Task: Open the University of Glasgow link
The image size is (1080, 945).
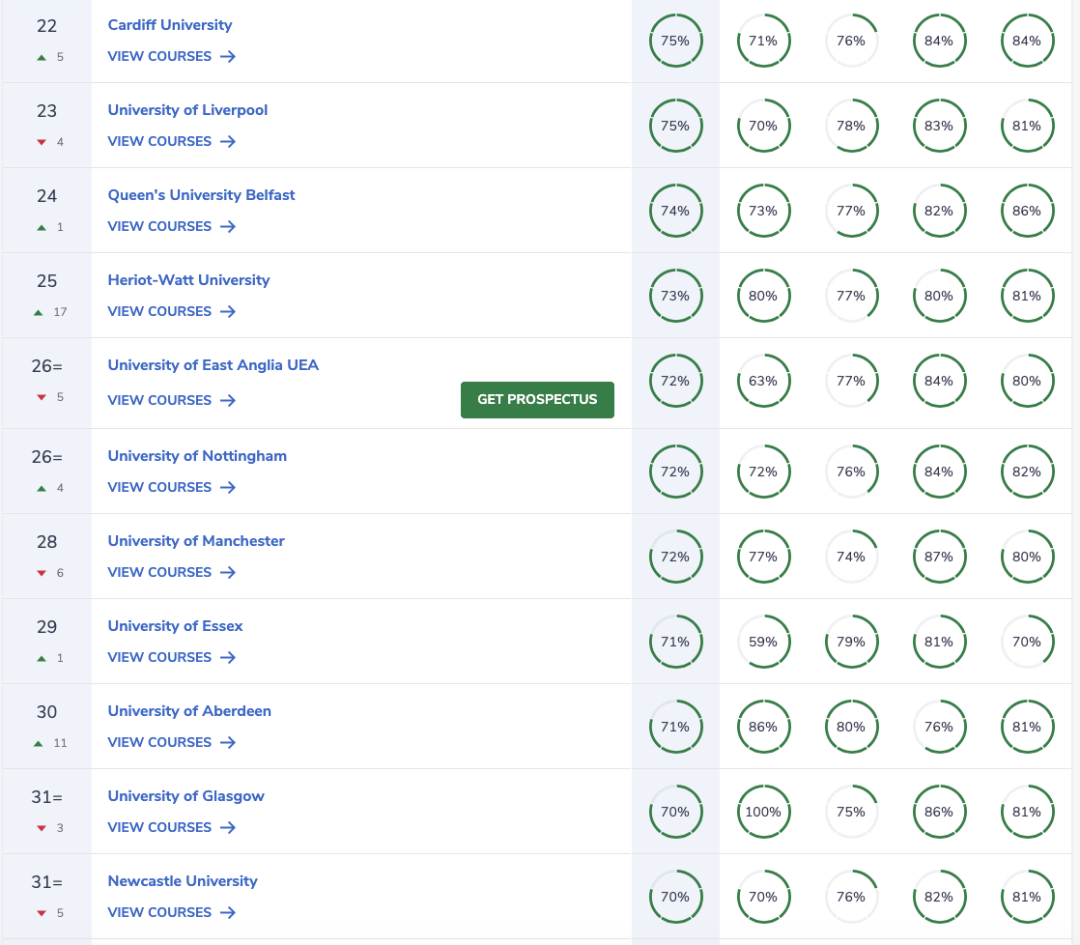Action: point(186,796)
